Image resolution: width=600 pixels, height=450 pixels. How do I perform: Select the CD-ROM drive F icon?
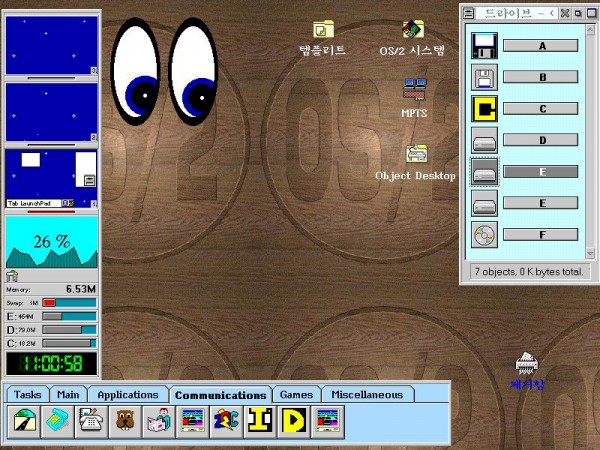coord(485,235)
